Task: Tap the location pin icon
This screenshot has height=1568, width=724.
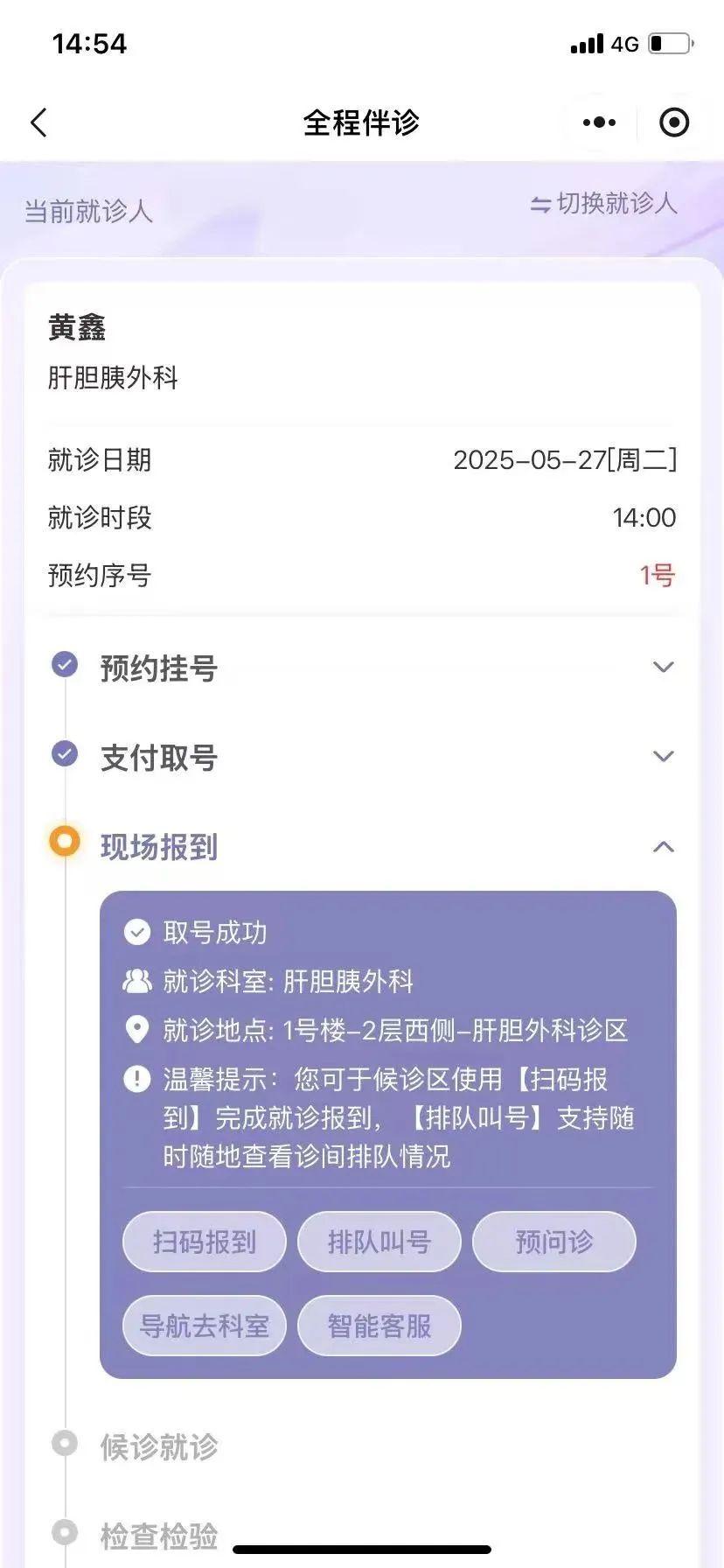Action: pyautogui.click(x=137, y=1030)
